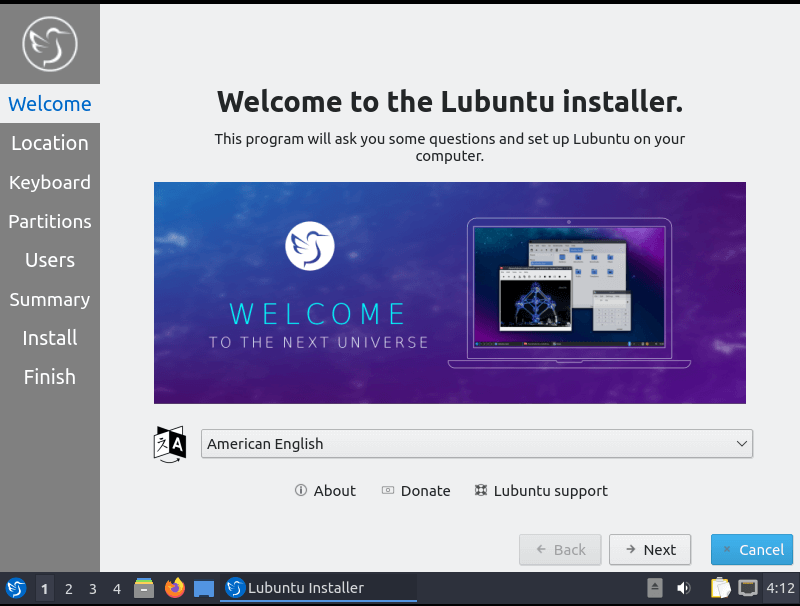
Task: Select the Install step in sidebar
Action: (50, 338)
